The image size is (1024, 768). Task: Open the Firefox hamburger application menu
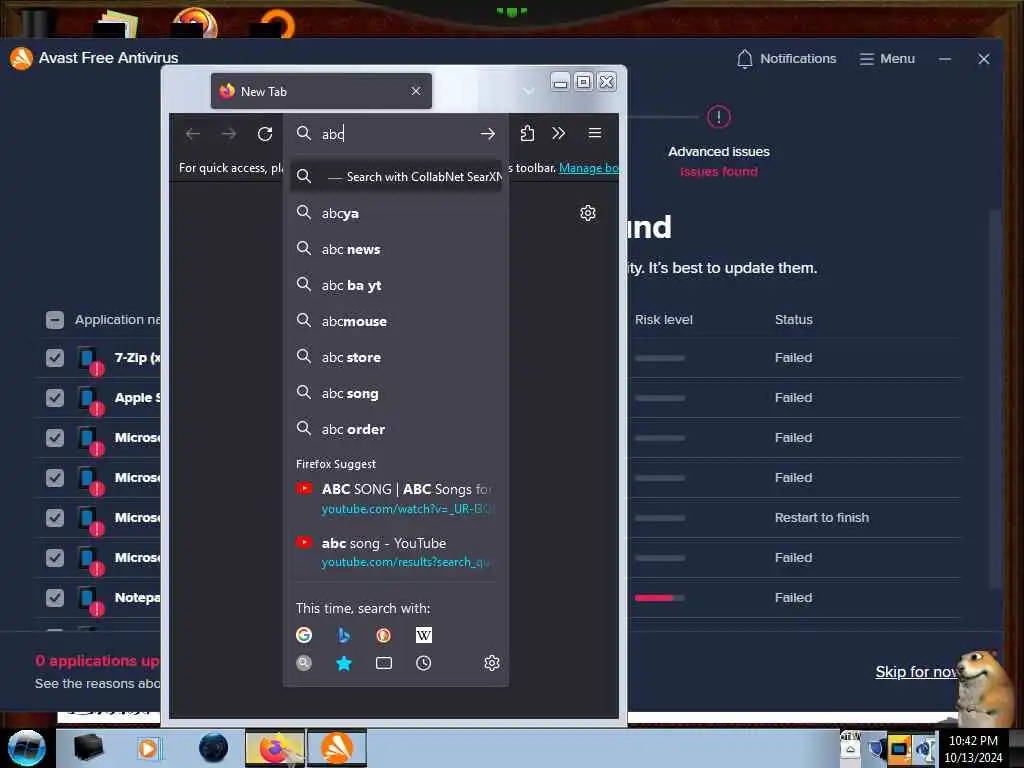[595, 133]
